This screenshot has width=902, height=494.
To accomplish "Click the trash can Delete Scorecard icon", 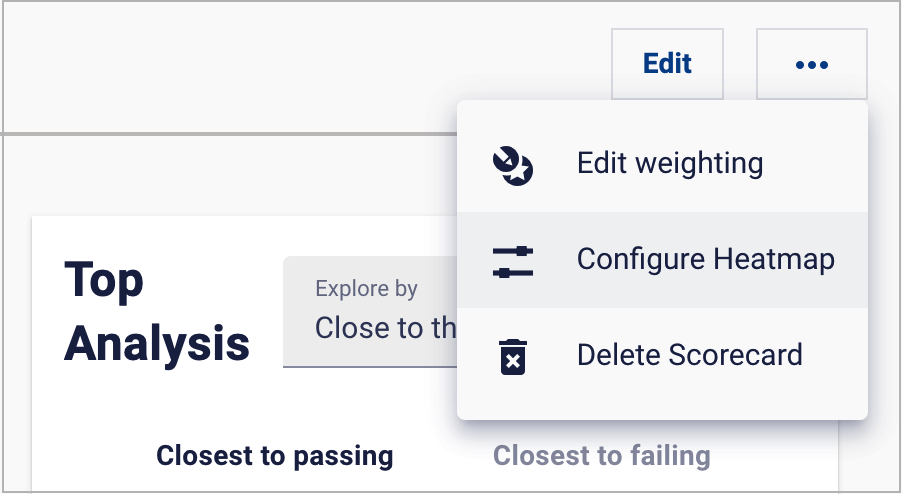I will pos(513,357).
